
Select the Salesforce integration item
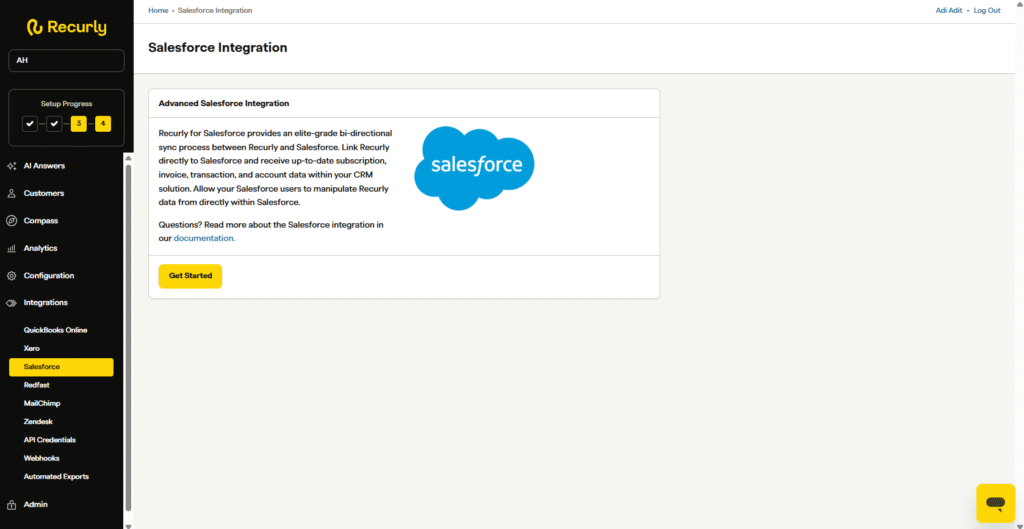pos(61,367)
